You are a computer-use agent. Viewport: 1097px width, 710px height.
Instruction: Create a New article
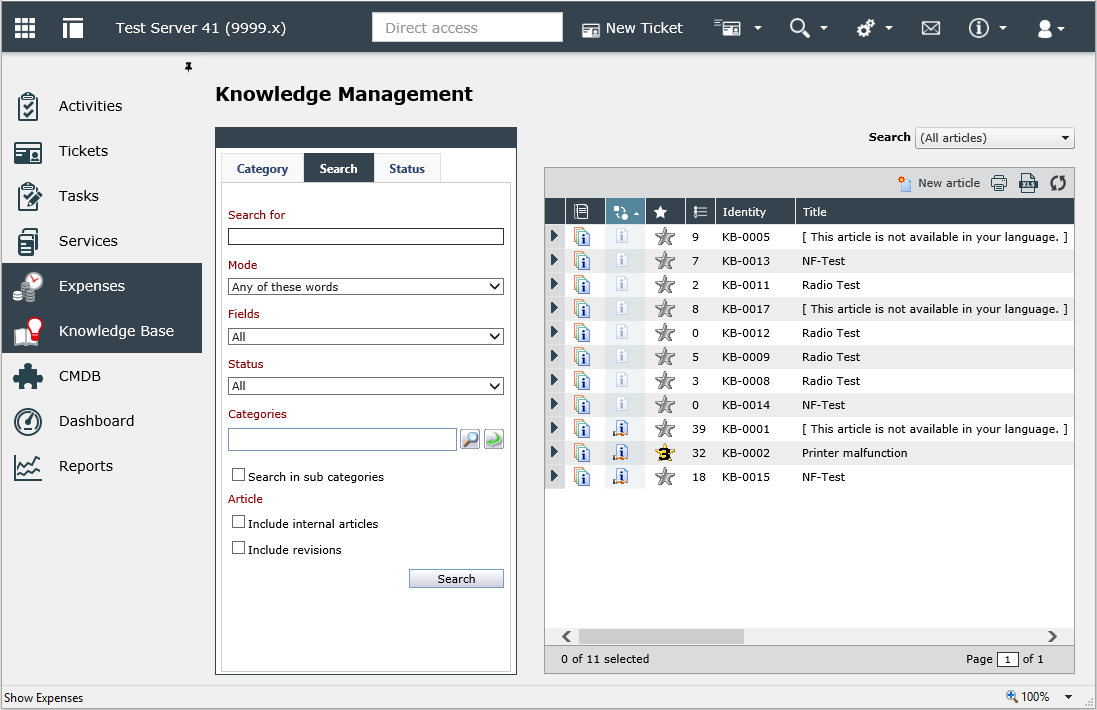tap(939, 183)
